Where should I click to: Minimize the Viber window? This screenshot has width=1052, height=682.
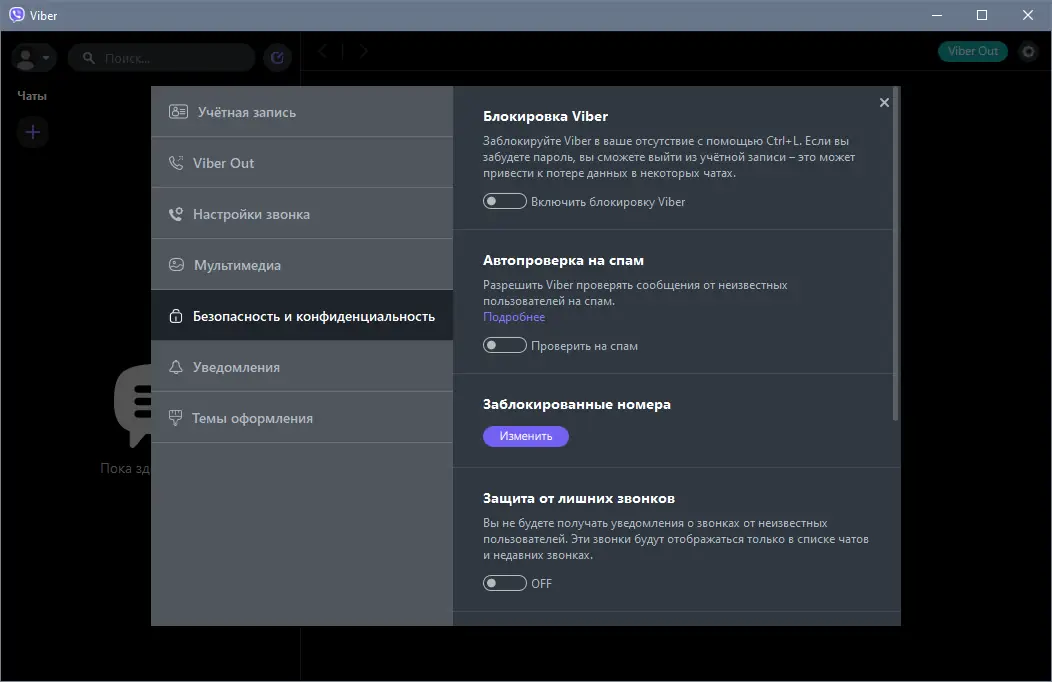tap(937, 15)
